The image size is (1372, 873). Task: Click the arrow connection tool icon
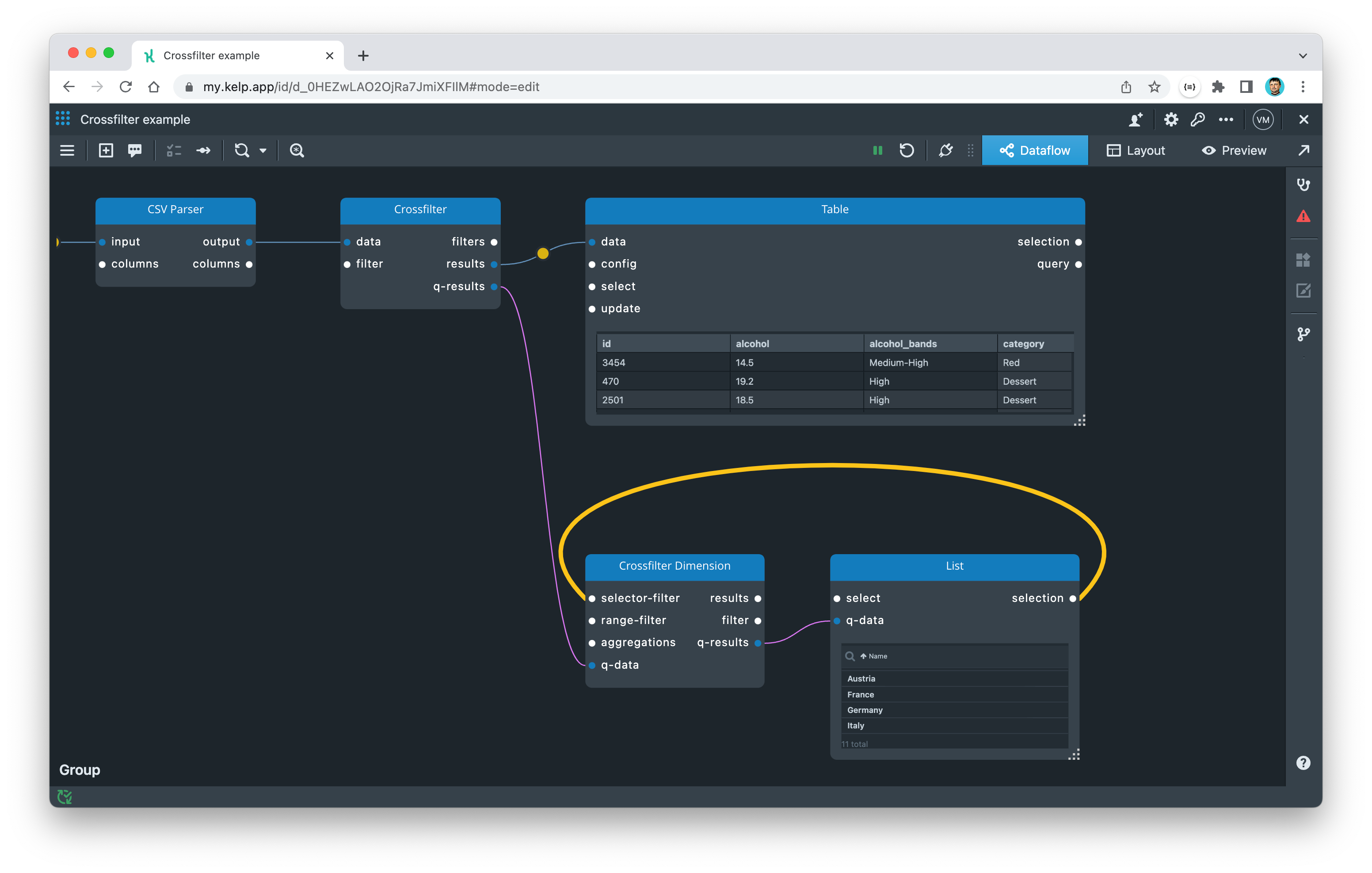pyautogui.click(x=203, y=150)
